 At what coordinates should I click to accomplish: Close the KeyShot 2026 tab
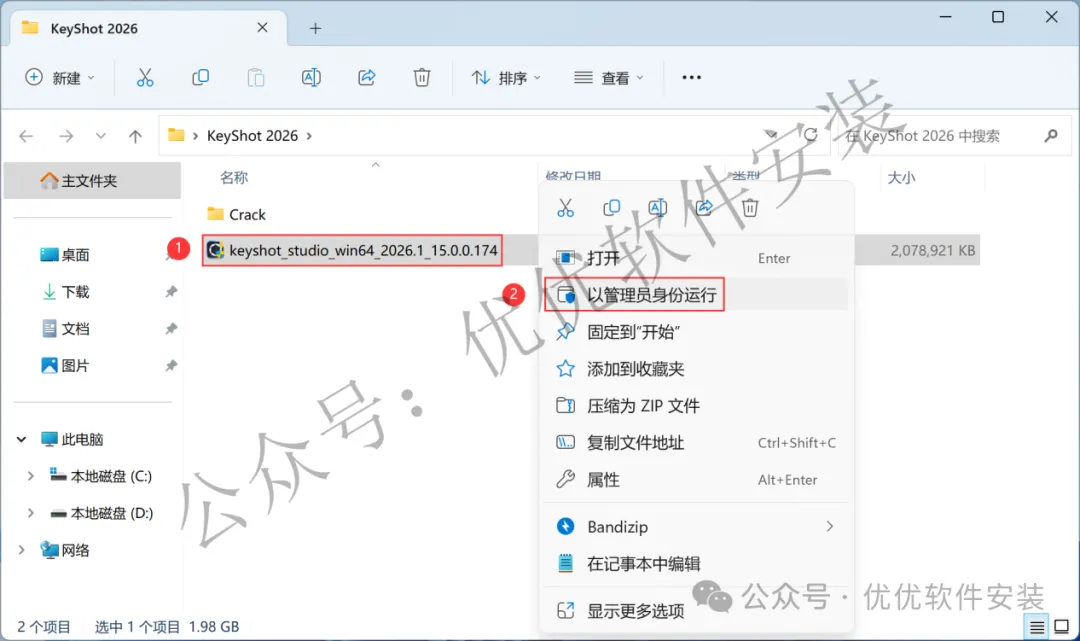tap(262, 28)
